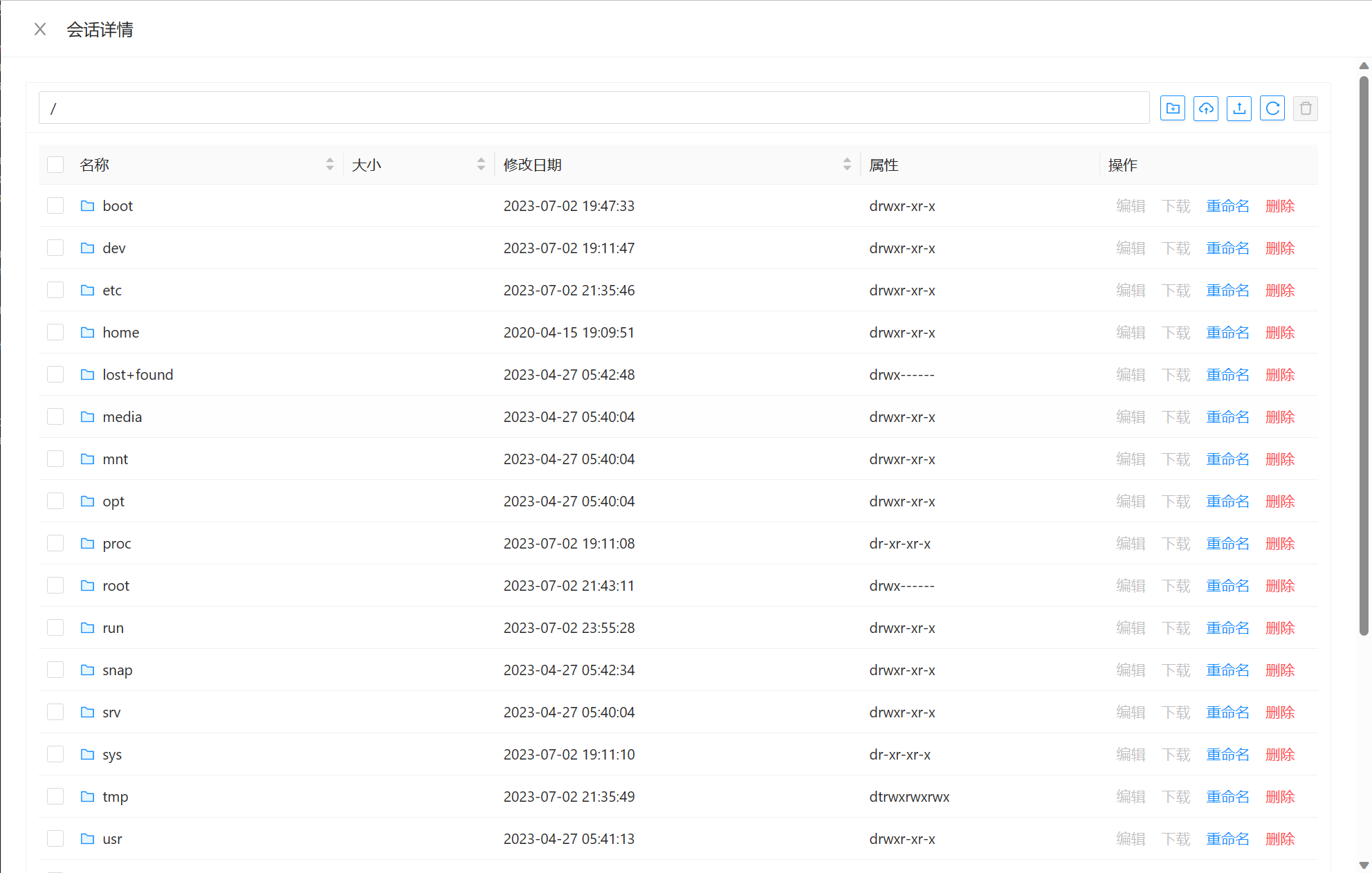The height and width of the screenshot is (873, 1372).
Task: Select the checkbox next to root
Action: coord(55,585)
